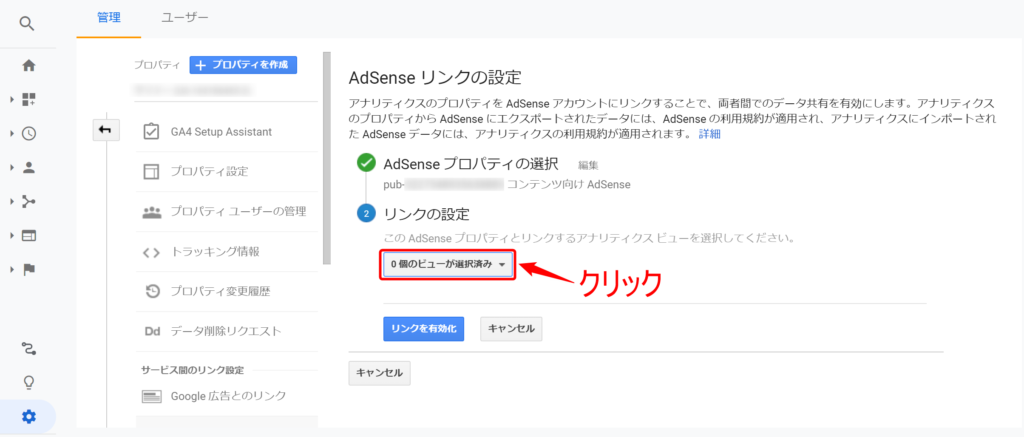Click コンテンツ向け AdSense text

click(x=568, y=184)
